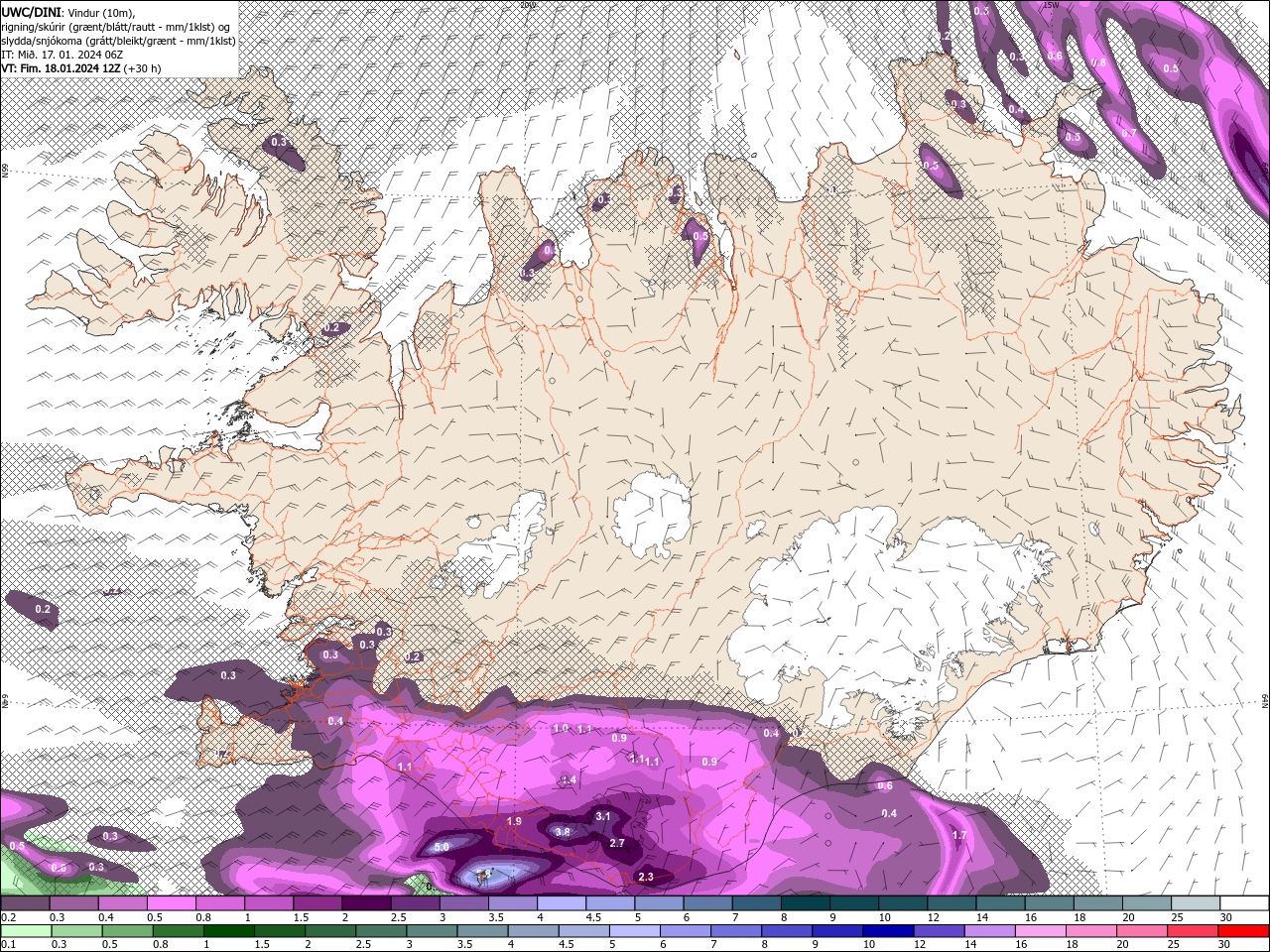Click the bright pink swatch between 0.5 and 0.8, upper legend
Screen dimensions: 1270x952
point(171,903)
